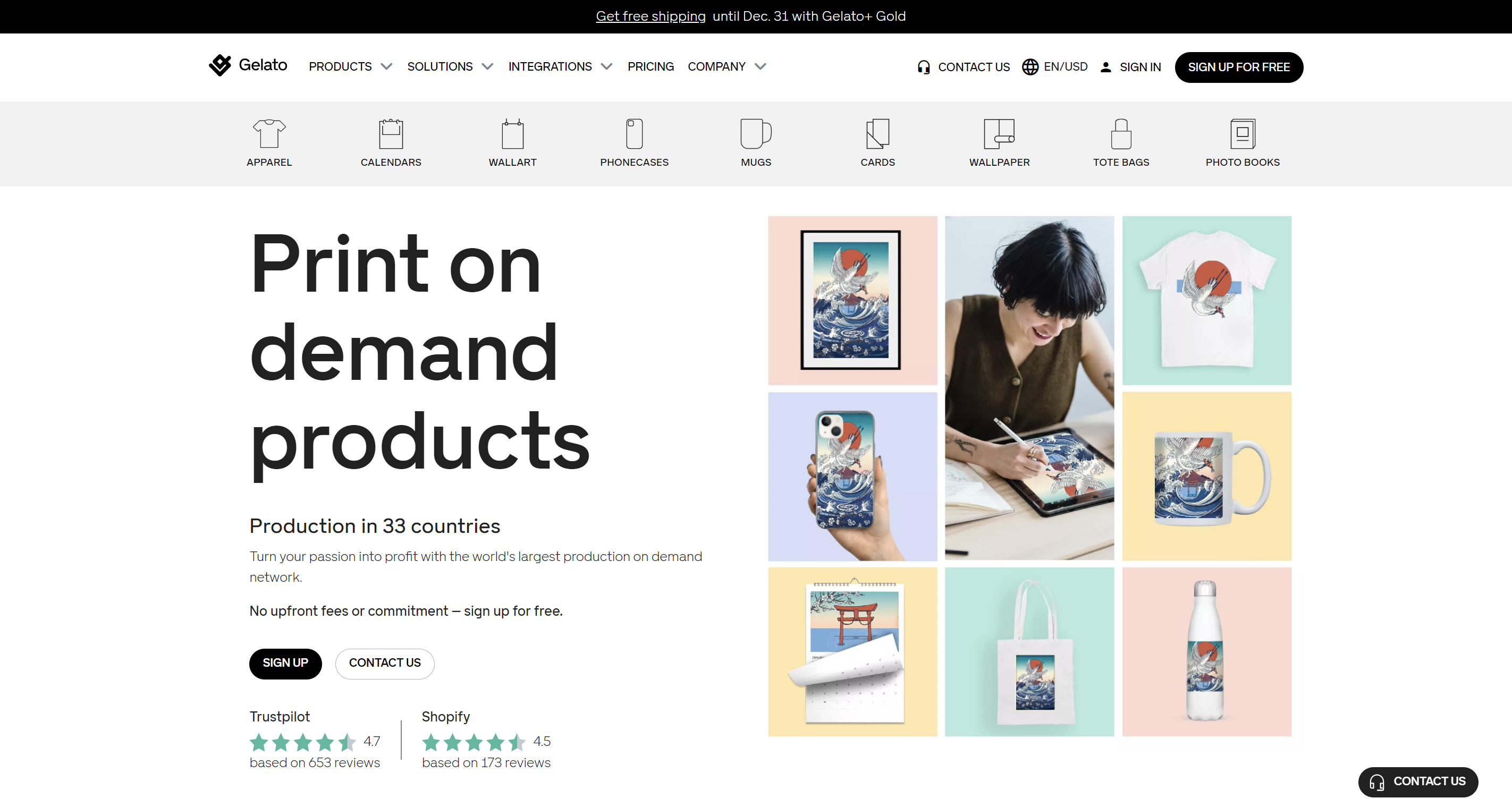Click the Sign In link
The height and width of the screenshot is (807, 1512).
pyautogui.click(x=1140, y=67)
